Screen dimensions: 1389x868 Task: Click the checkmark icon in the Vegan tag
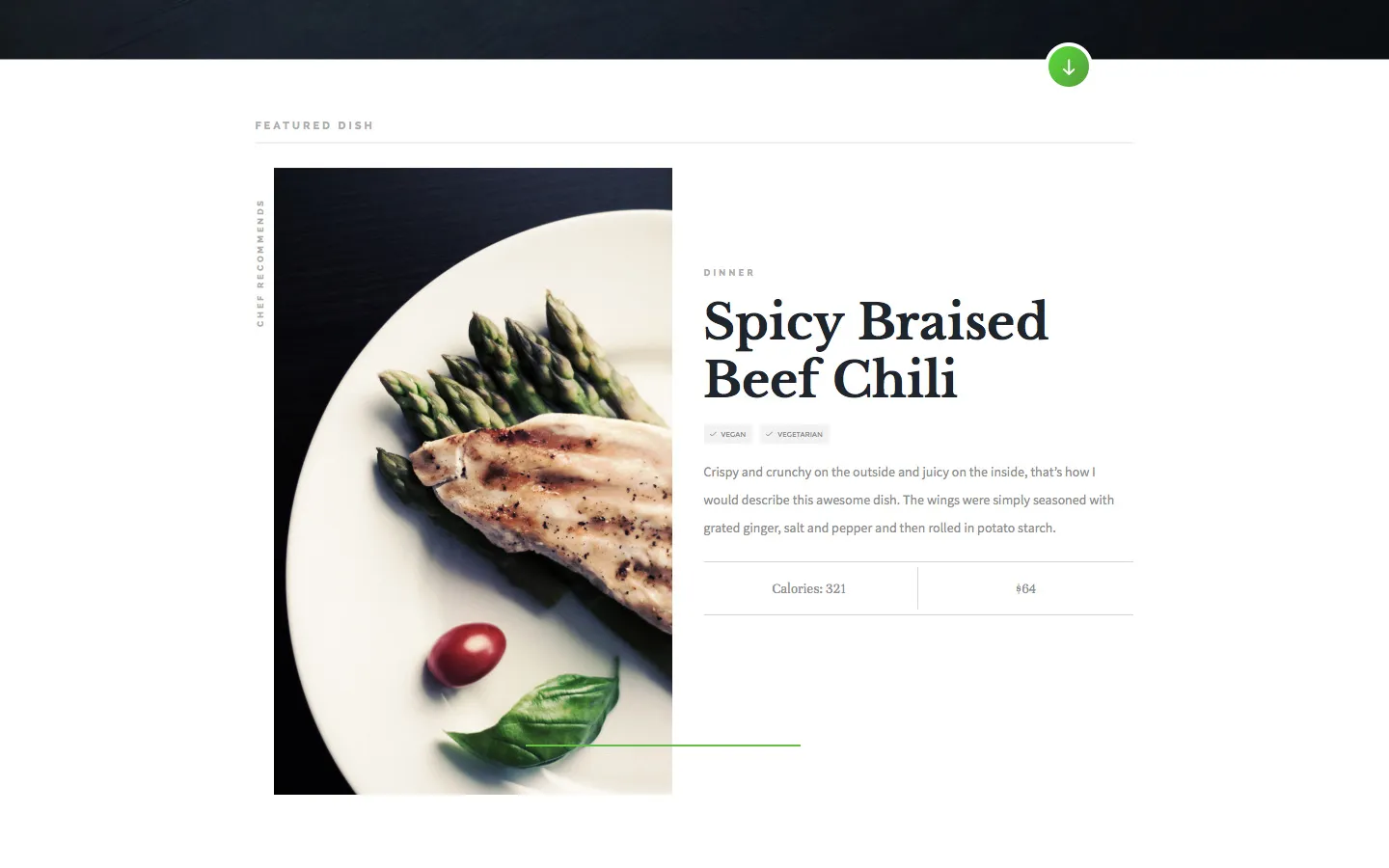[x=713, y=434]
